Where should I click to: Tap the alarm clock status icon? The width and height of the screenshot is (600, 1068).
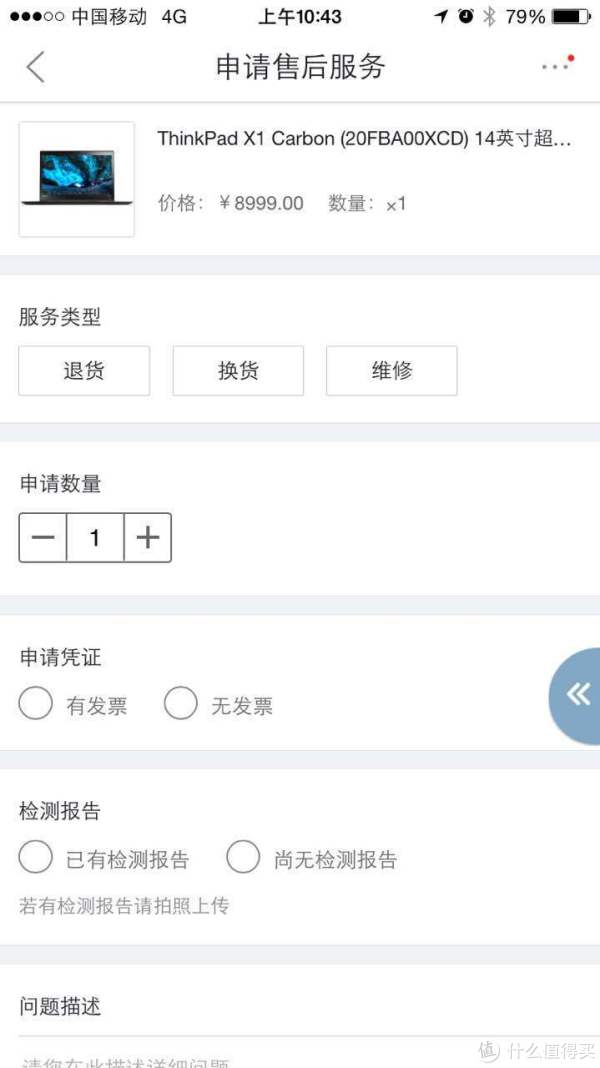(466, 16)
